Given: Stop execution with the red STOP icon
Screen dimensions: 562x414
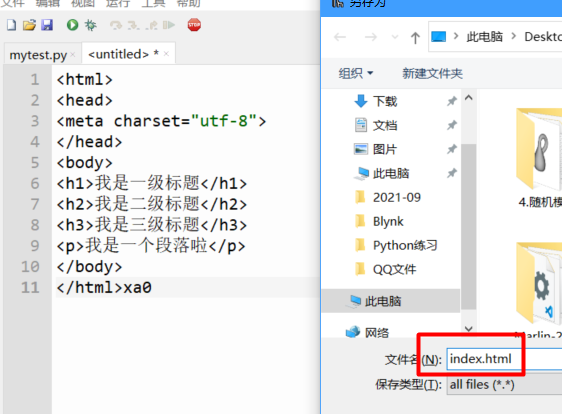Looking at the screenshot, I should [194, 25].
